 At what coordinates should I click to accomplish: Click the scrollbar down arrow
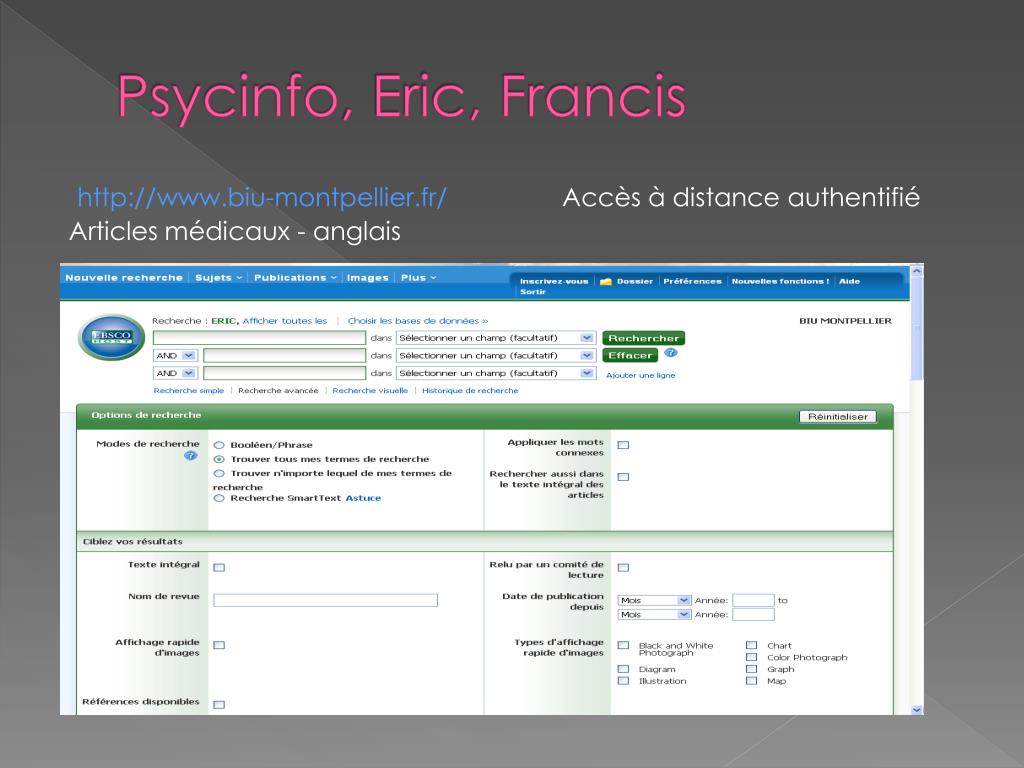pyautogui.click(x=917, y=710)
